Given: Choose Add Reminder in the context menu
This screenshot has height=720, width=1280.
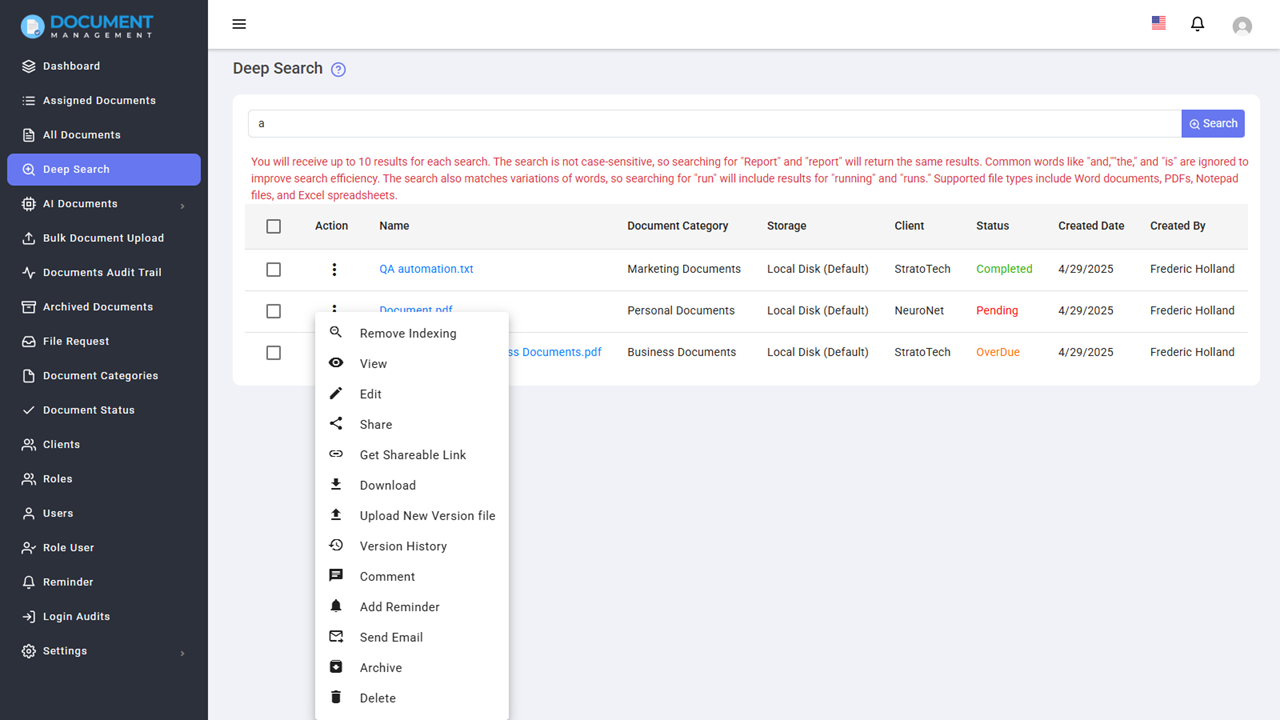Looking at the screenshot, I should (399, 607).
